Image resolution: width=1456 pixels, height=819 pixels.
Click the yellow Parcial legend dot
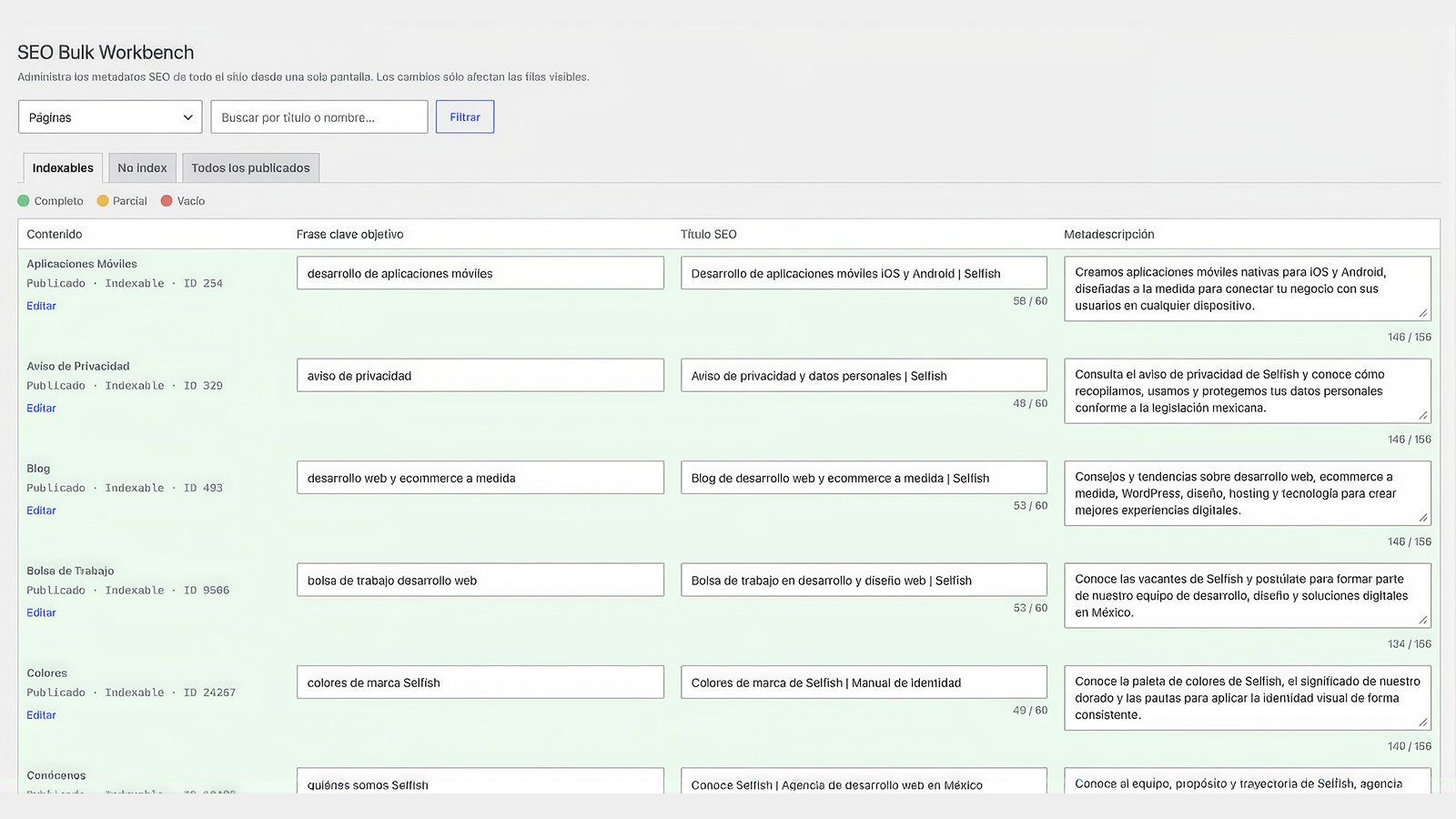[103, 201]
